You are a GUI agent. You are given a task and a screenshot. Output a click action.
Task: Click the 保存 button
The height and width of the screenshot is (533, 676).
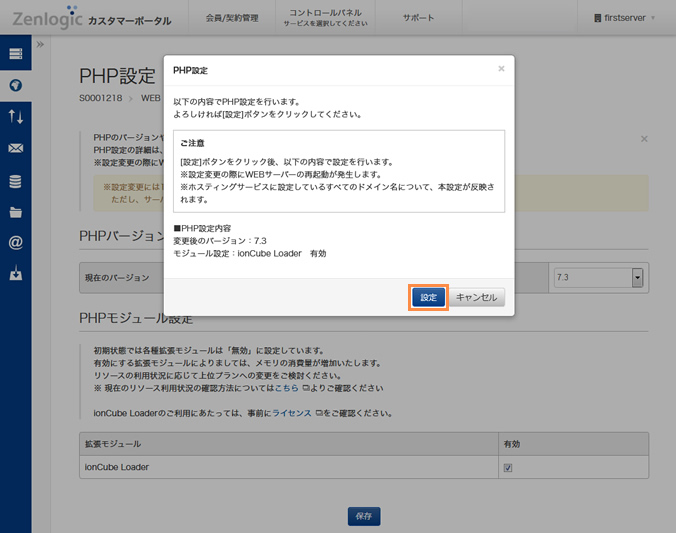coord(363,516)
